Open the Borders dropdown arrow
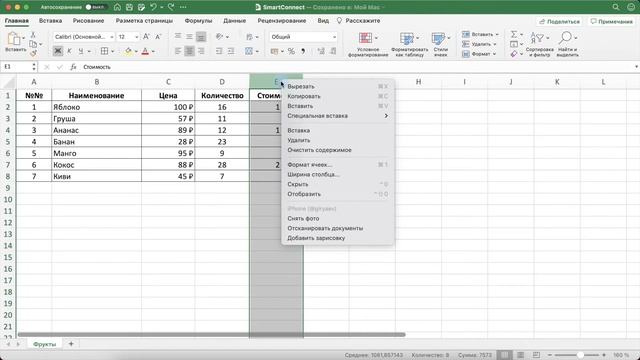The image size is (640, 360). 113,51
